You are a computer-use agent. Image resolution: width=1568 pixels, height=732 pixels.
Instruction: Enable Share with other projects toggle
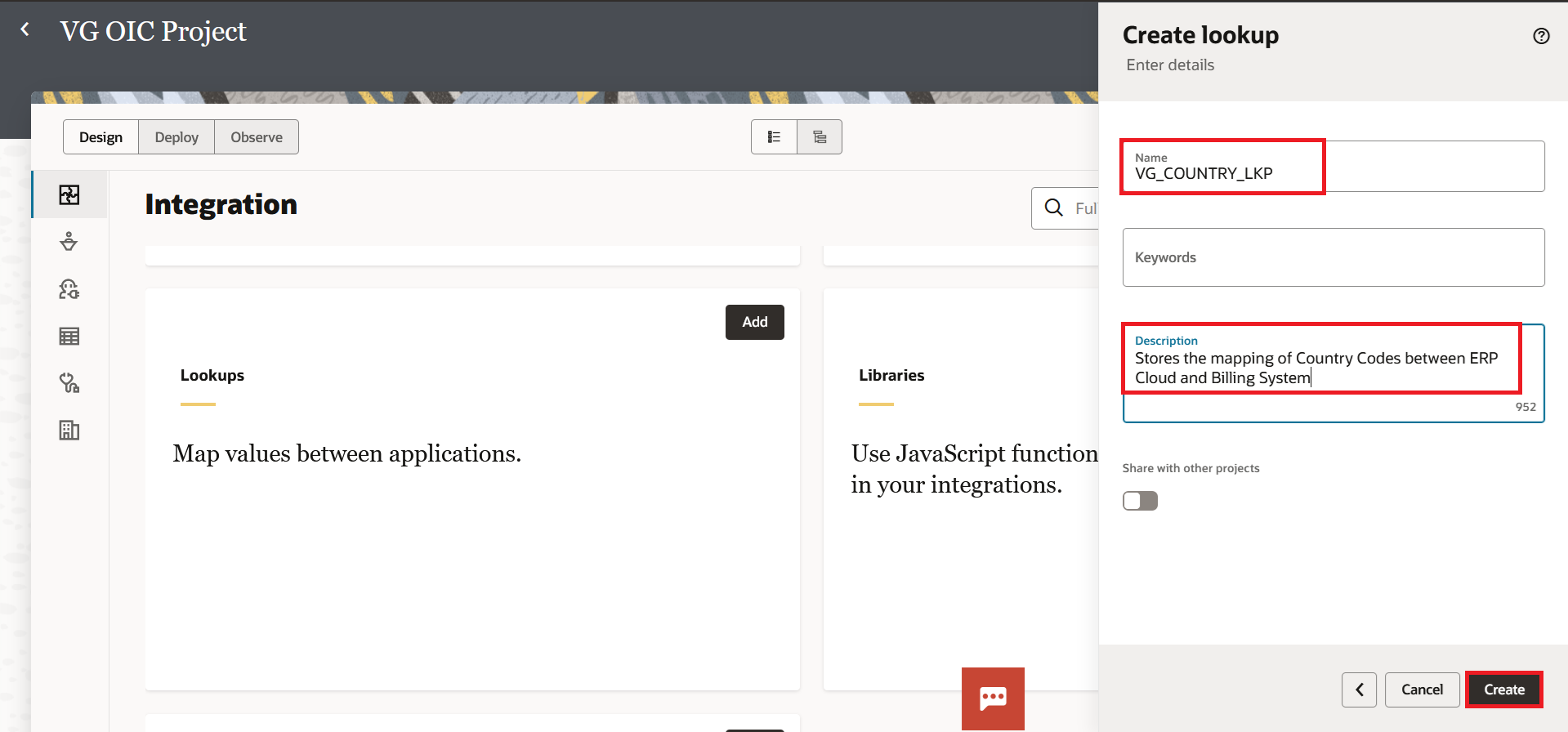(x=1140, y=501)
